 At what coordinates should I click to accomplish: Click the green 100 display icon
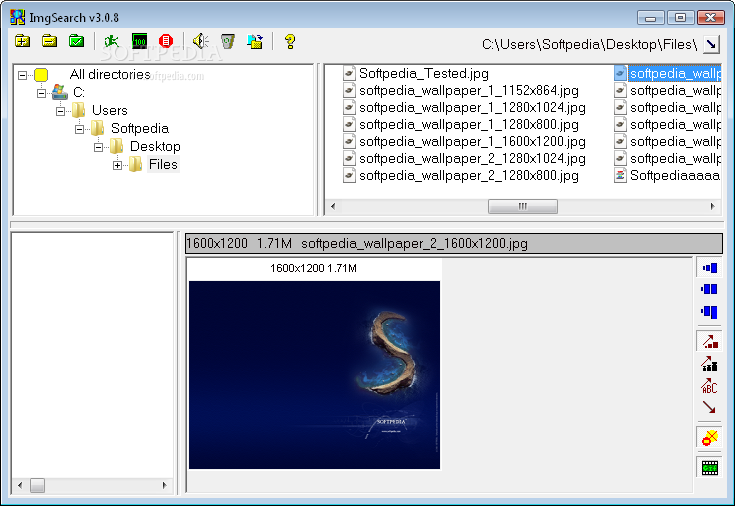(139, 41)
